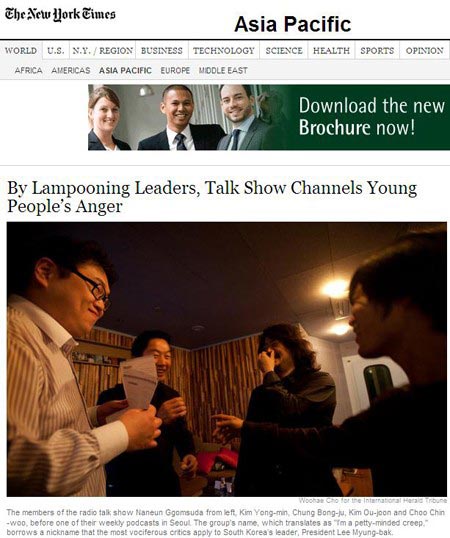Navigate to the Science section
This screenshot has width=450, height=538.
tap(284, 50)
